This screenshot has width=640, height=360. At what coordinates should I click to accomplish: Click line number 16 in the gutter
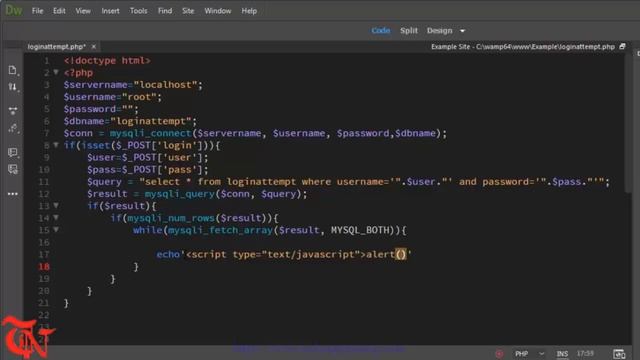(x=44, y=242)
